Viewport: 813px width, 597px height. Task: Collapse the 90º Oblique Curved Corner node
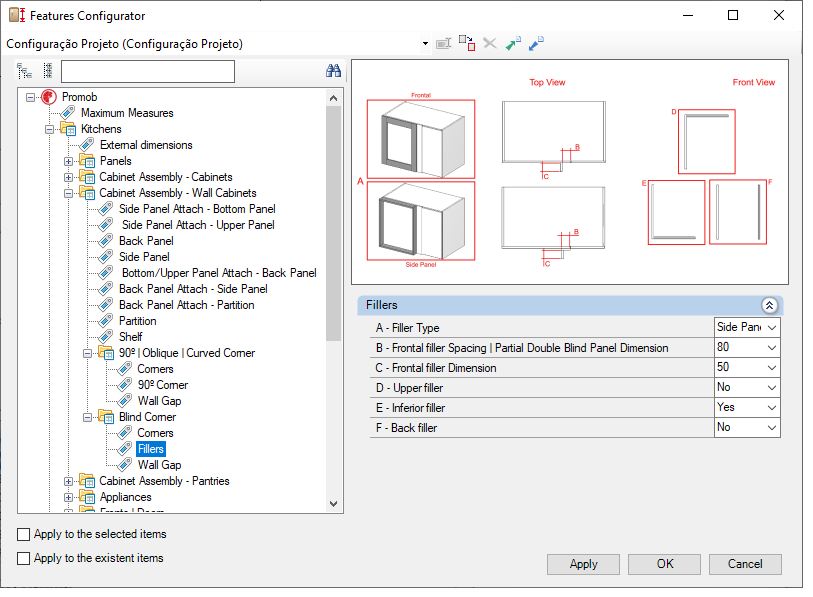coord(88,353)
